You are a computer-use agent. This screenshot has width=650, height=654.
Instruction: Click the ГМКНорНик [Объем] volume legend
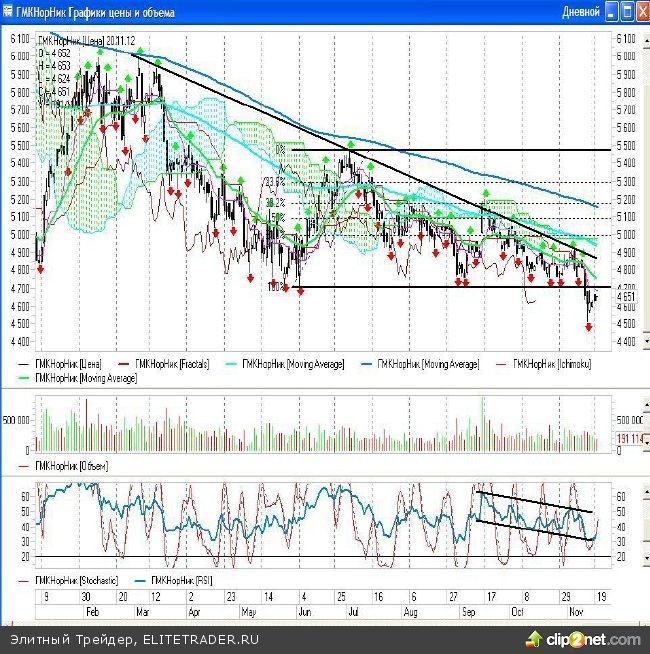click(x=70, y=466)
